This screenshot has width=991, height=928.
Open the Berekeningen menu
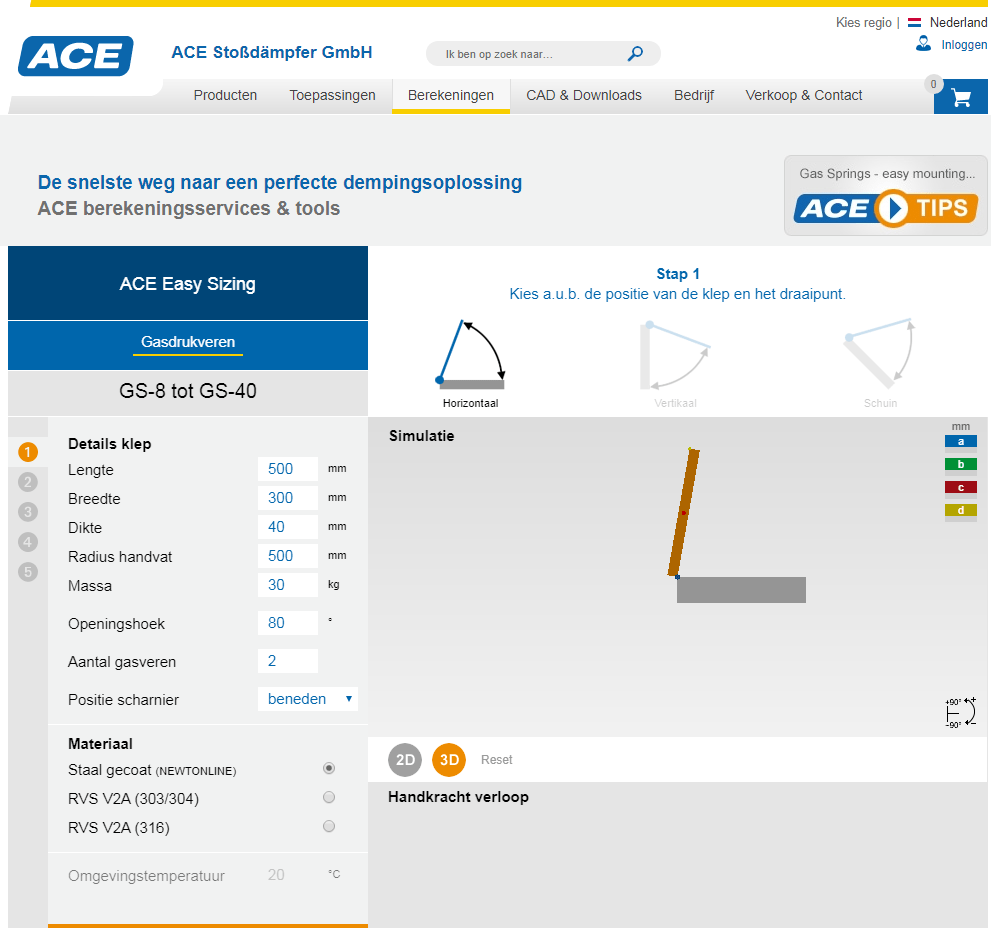tap(451, 95)
